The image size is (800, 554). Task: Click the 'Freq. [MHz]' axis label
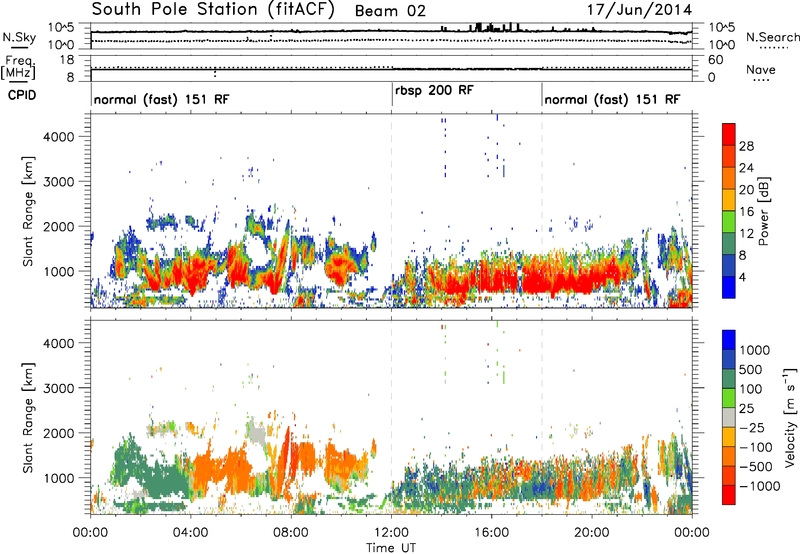pos(18,68)
